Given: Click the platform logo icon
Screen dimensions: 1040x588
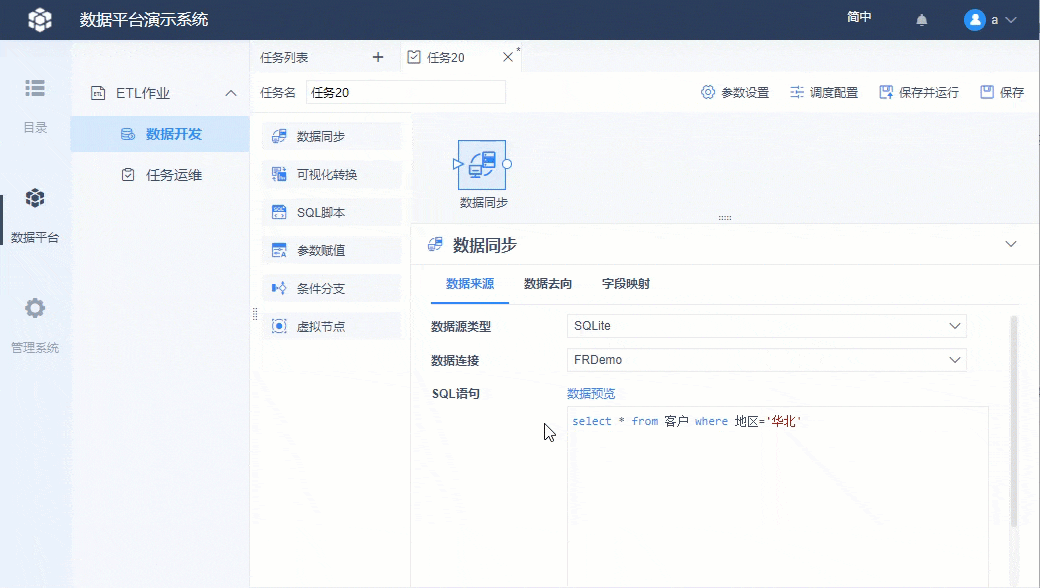Looking at the screenshot, I should (x=40, y=20).
